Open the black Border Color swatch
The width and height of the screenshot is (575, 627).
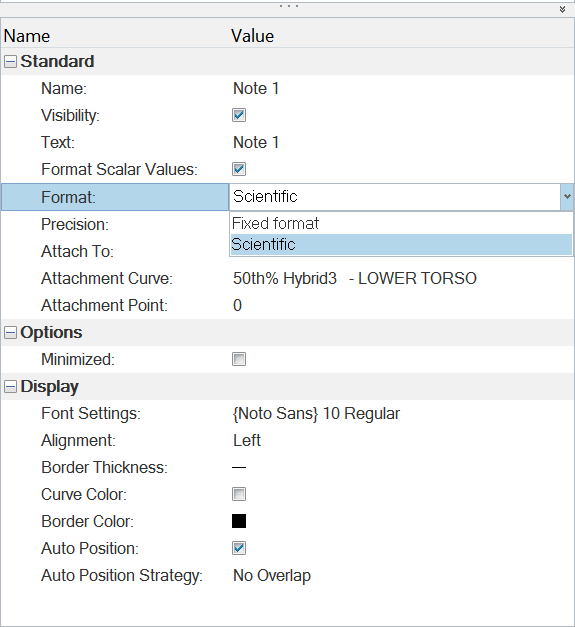tap(239, 521)
